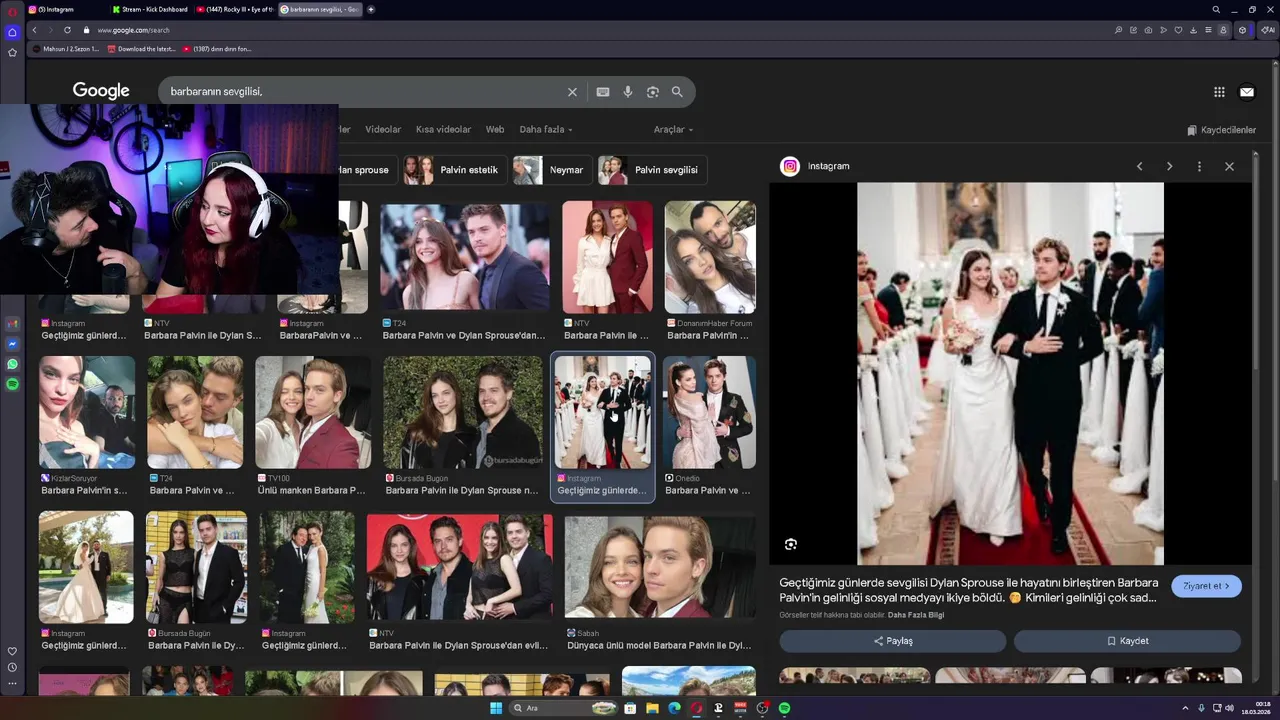Select the Palvin sevgilisi filter chip
The height and width of the screenshot is (720, 1280).
coord(652,170)
